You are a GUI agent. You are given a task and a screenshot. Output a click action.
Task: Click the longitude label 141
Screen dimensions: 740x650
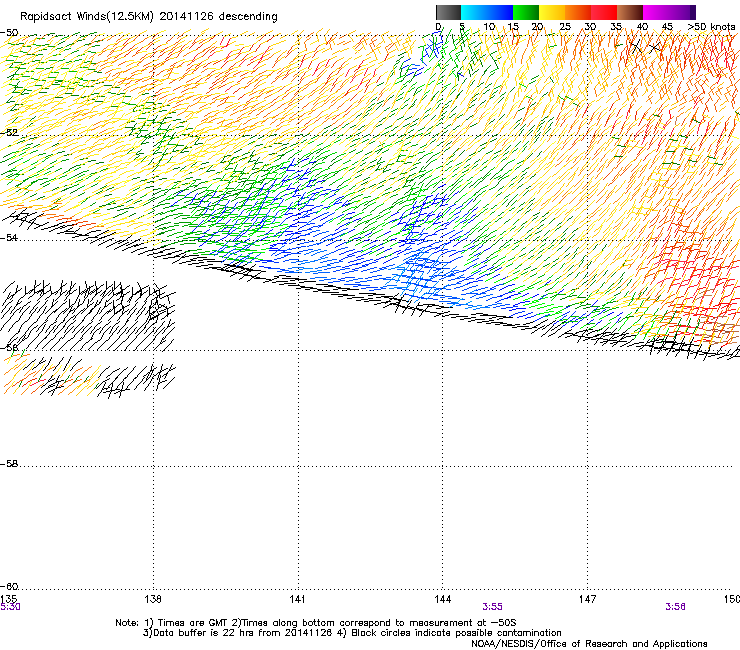(x=297, y=599)
